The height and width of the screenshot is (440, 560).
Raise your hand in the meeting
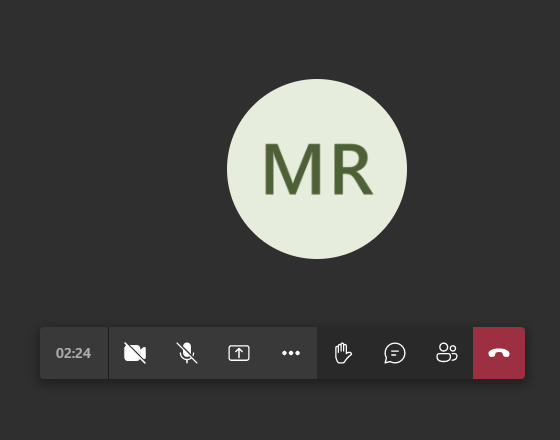point(343,353)
